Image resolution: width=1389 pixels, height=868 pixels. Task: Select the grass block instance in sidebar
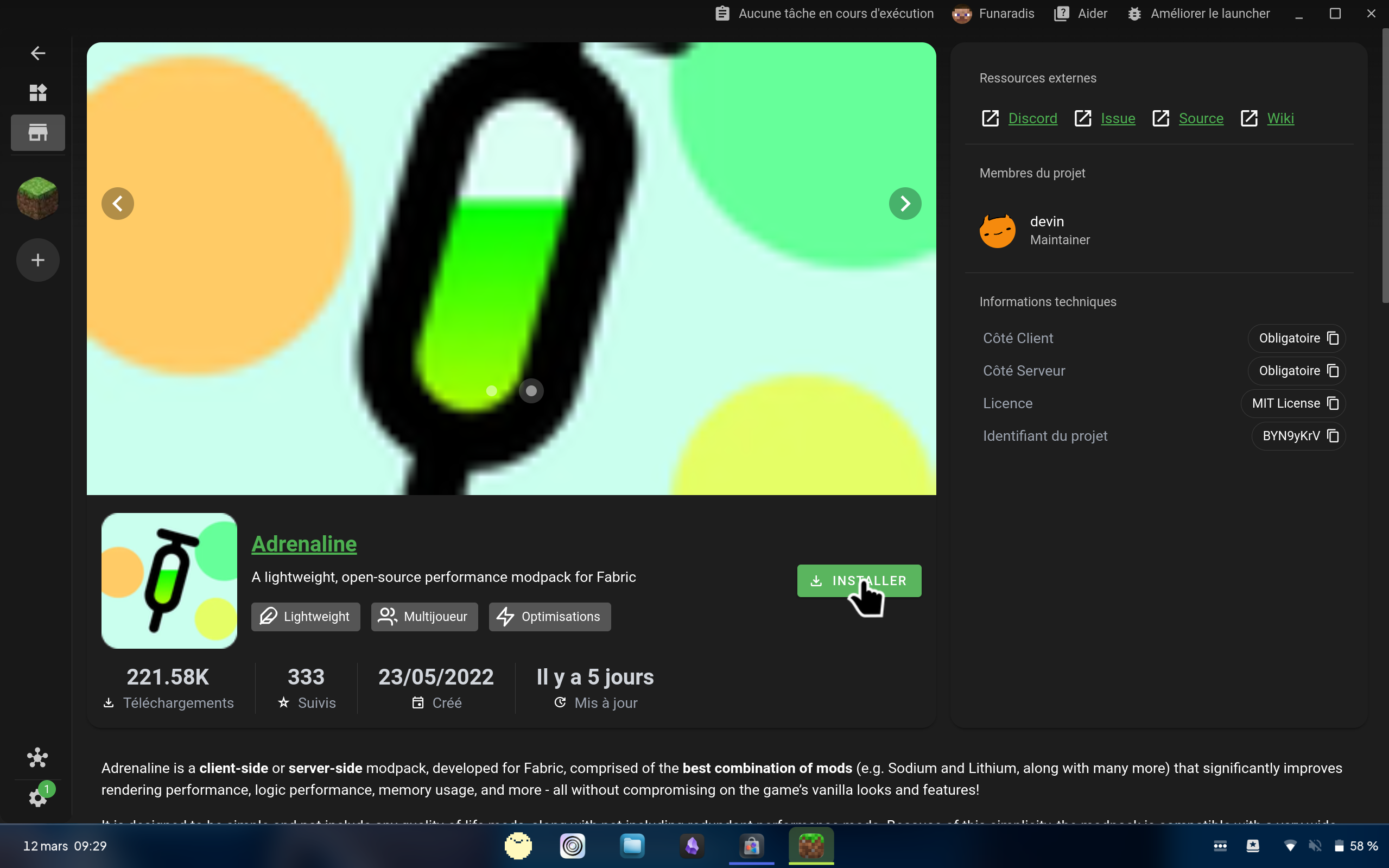(x=38, y=199)
